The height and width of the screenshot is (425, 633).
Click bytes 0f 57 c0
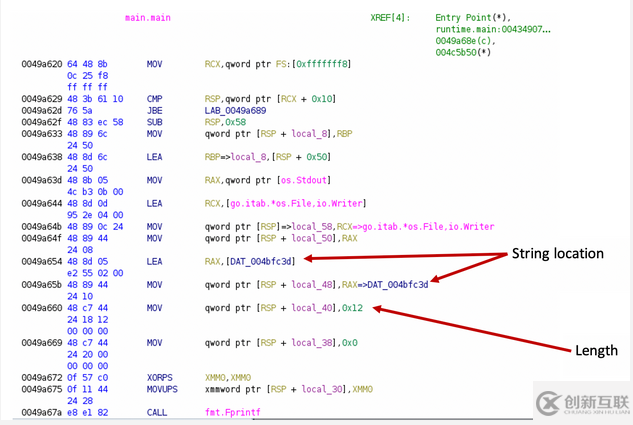[x=87, y=378]
